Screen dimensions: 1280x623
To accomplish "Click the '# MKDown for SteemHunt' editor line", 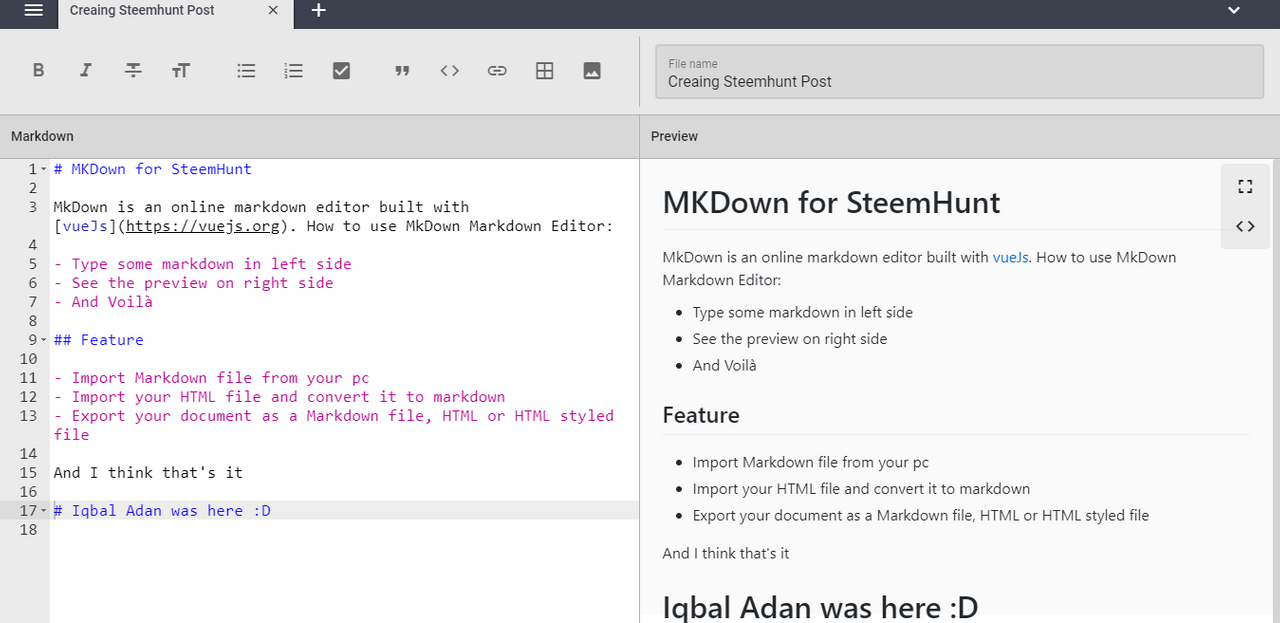I will pyautogui.click(x=153, y=169).
